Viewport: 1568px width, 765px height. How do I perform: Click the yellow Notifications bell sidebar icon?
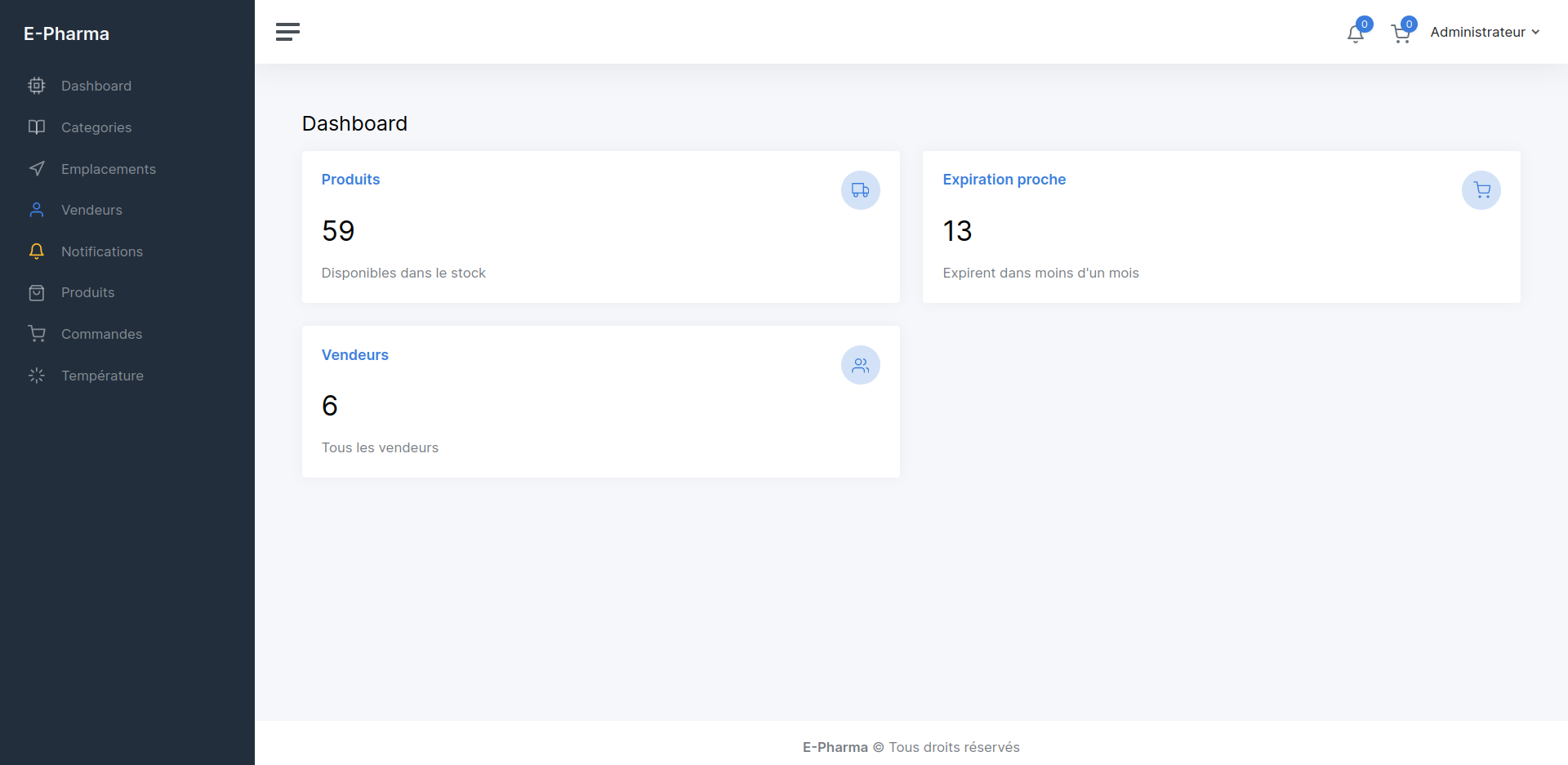pos(37,251)
